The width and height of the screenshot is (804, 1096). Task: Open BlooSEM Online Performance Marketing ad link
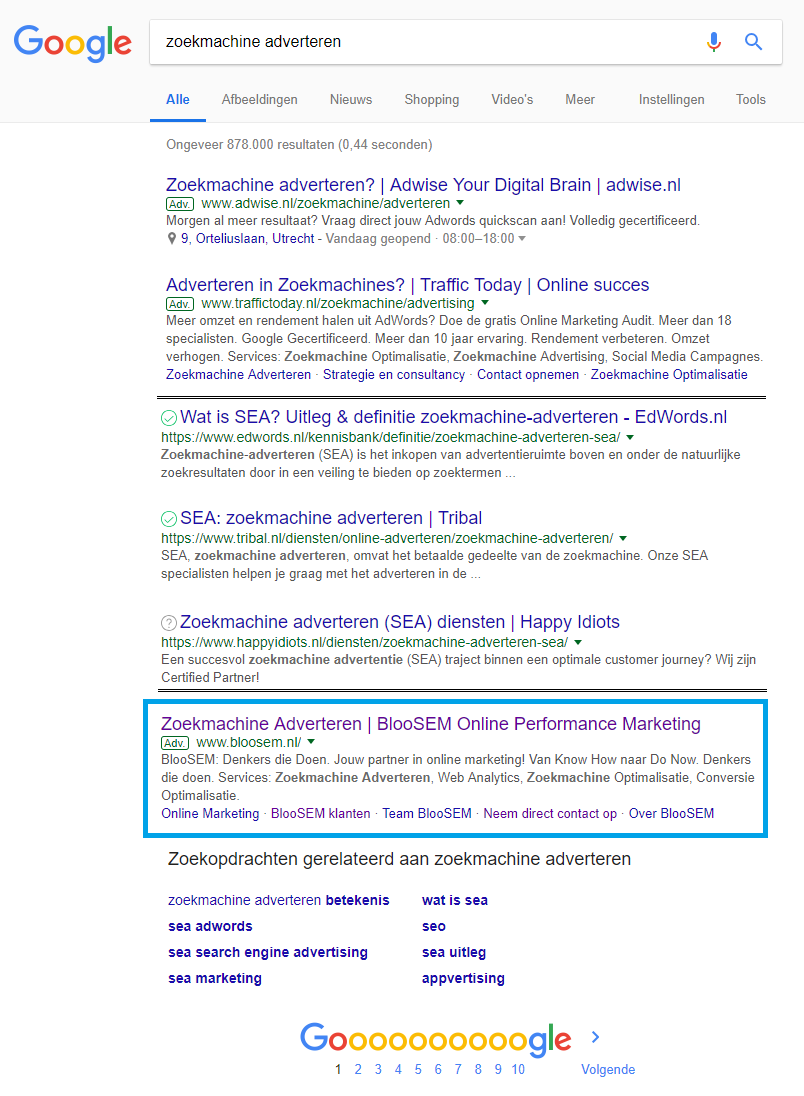pos(430,723)
